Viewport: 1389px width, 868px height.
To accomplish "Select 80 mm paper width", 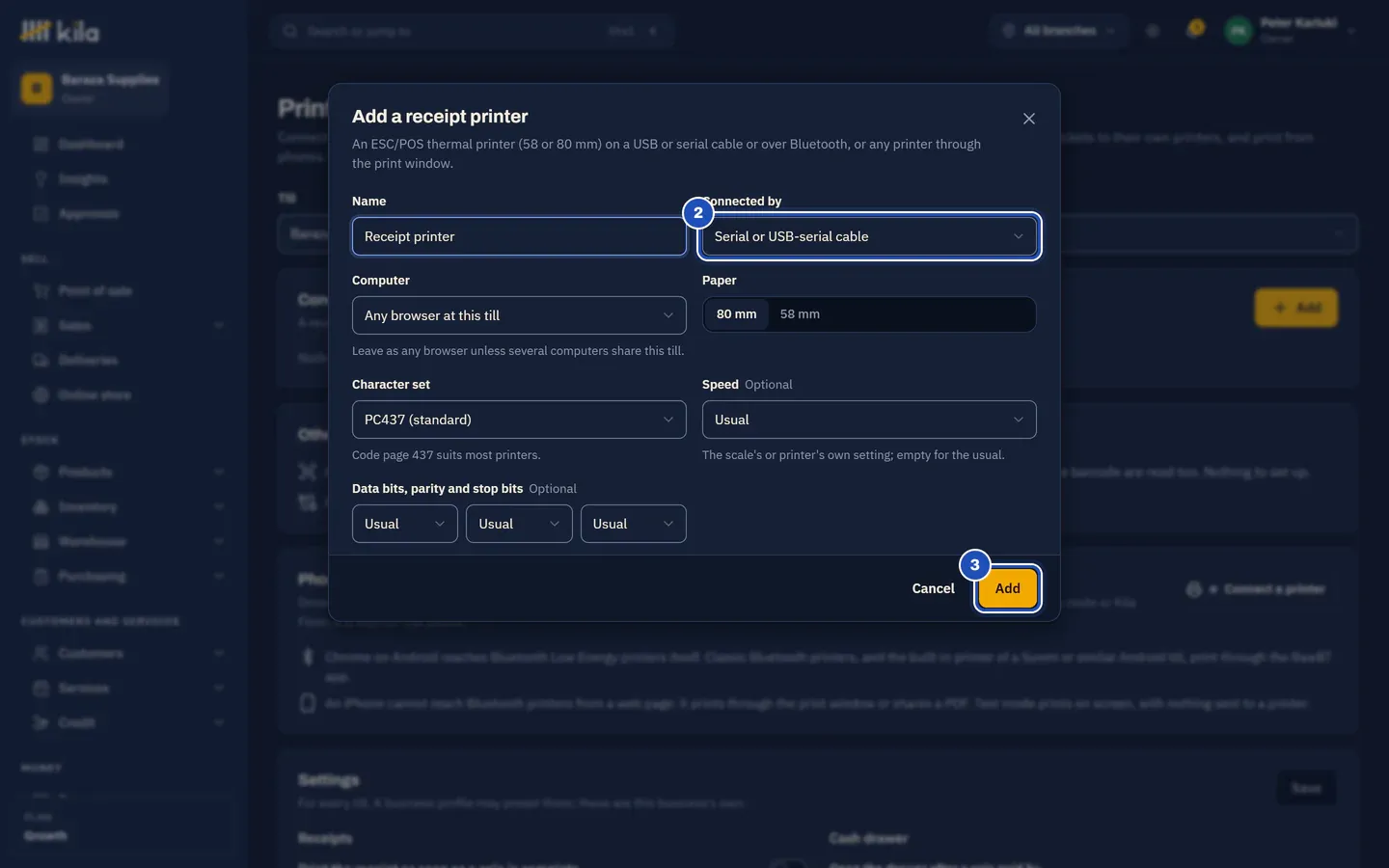I will (737, 314).
